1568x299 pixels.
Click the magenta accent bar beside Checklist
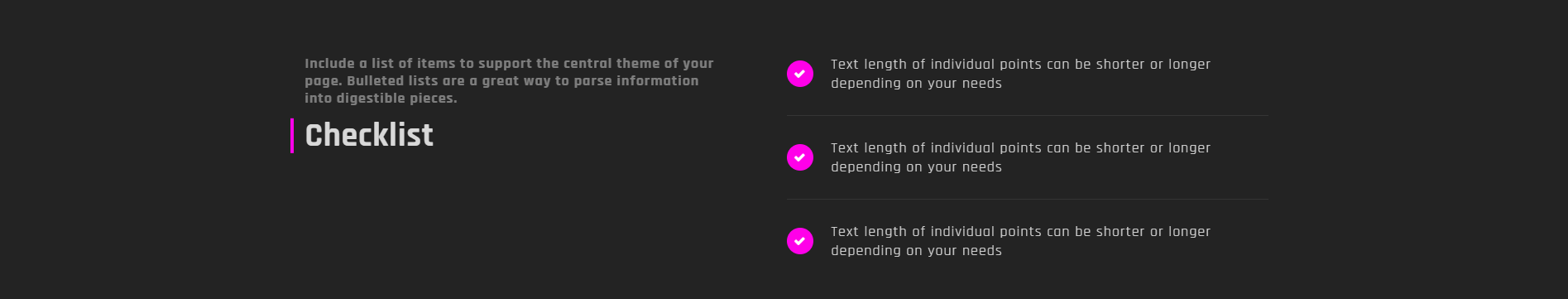292,136
